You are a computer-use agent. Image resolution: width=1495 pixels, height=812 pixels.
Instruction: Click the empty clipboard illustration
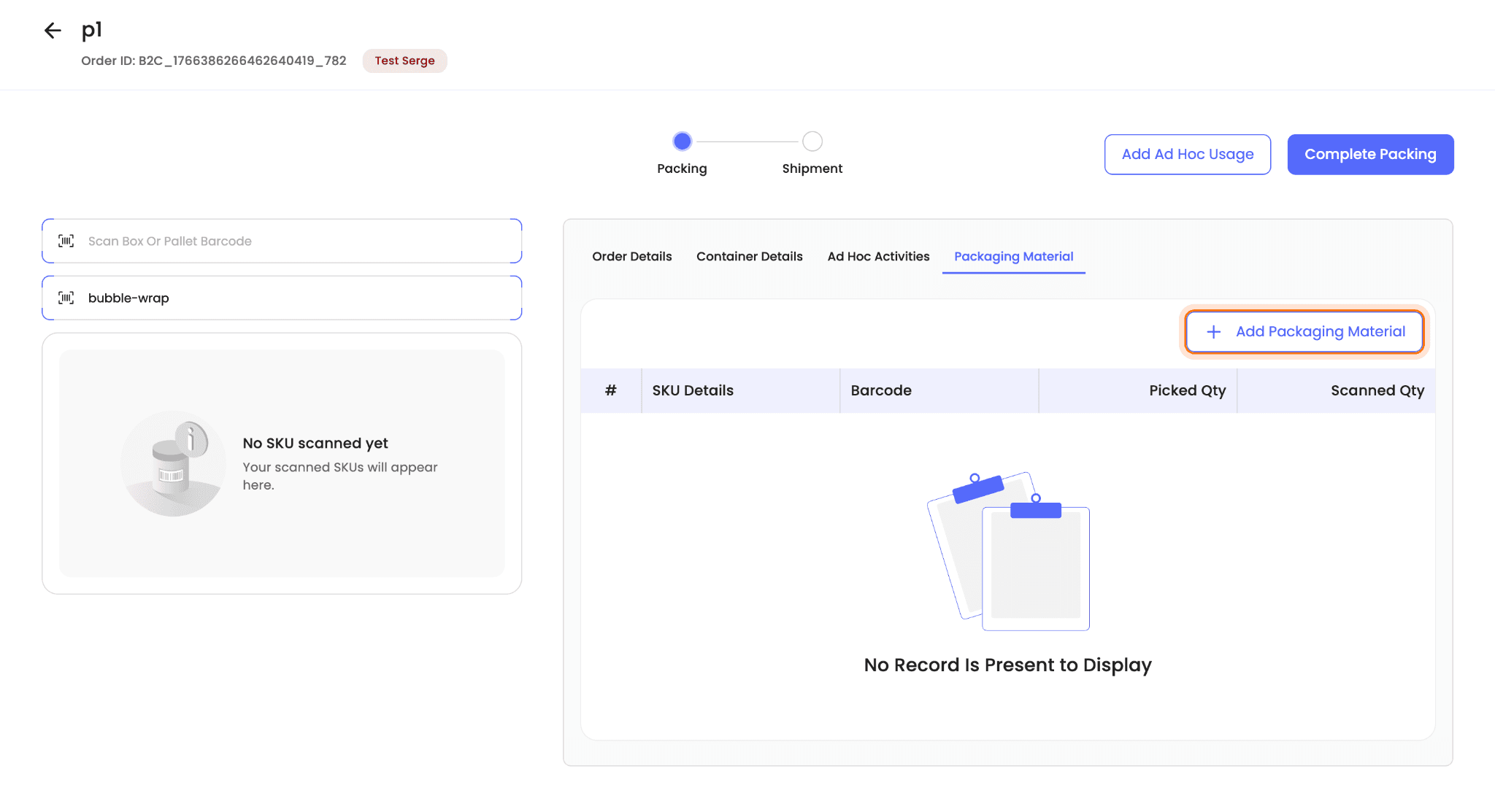(1008, 552)
